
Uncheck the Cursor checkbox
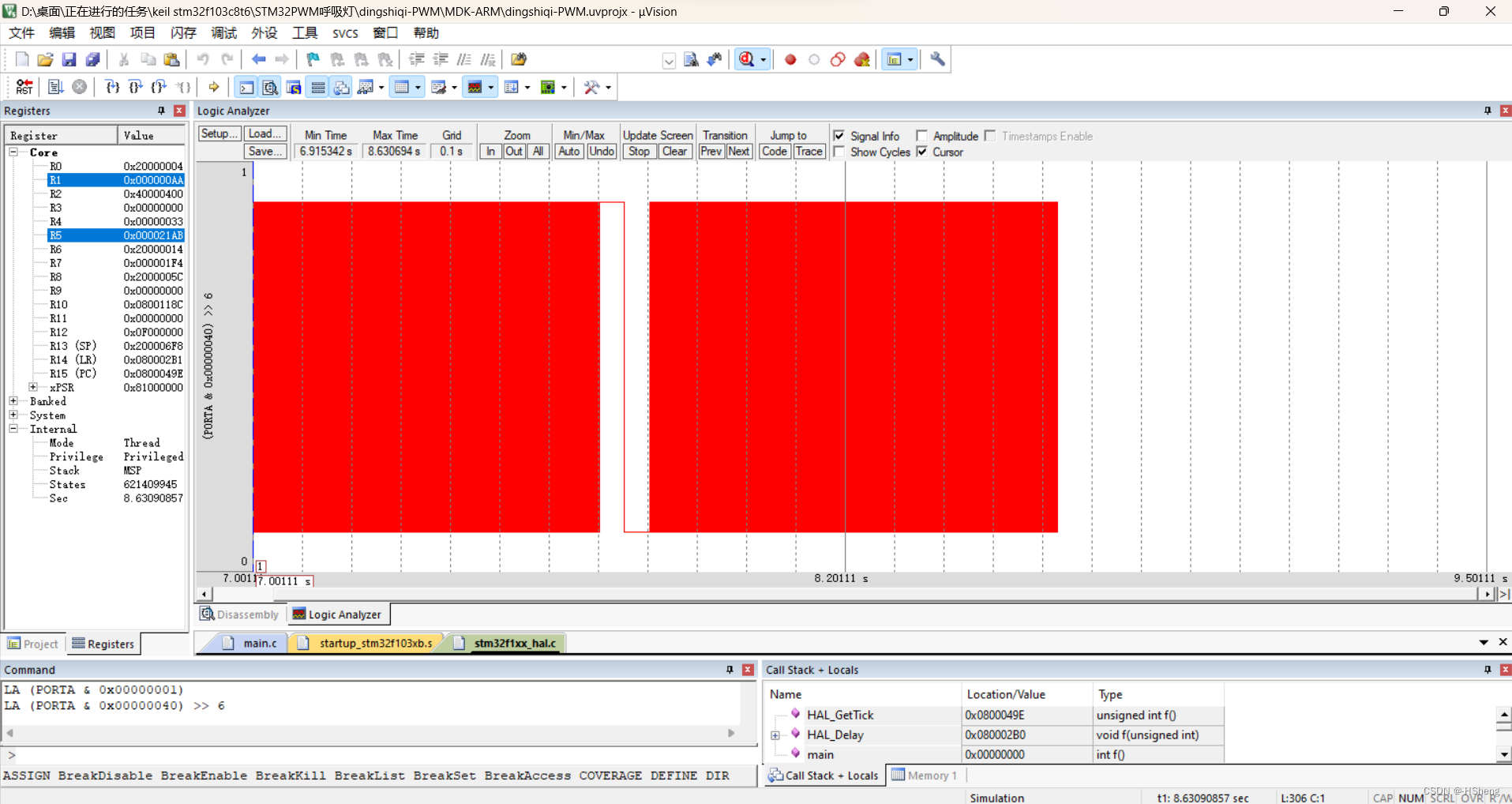pyautogui.click(x=921, y=152)
